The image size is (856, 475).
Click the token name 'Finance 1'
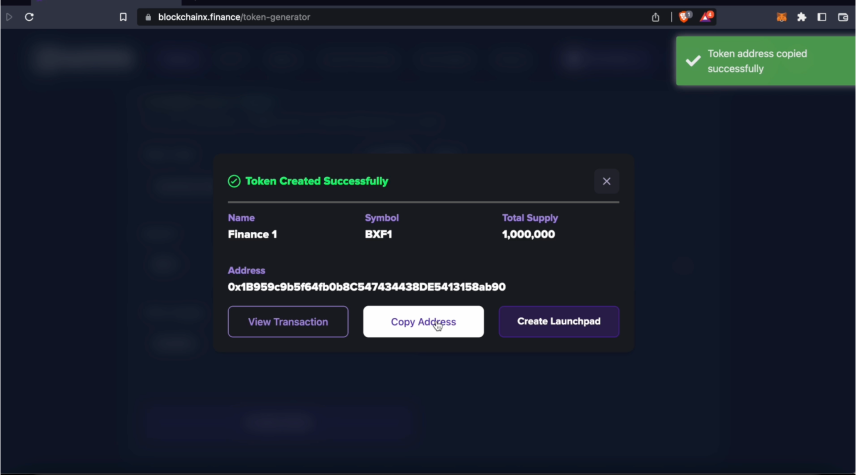tap(252, 234)
